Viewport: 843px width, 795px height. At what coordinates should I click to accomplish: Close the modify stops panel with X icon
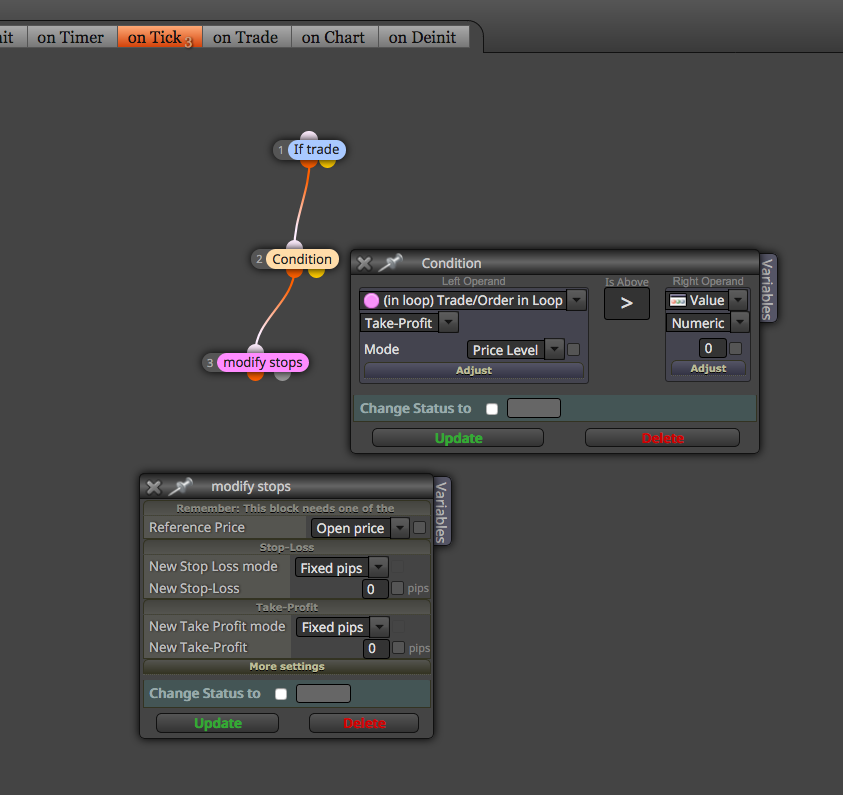tap(154, 487)
